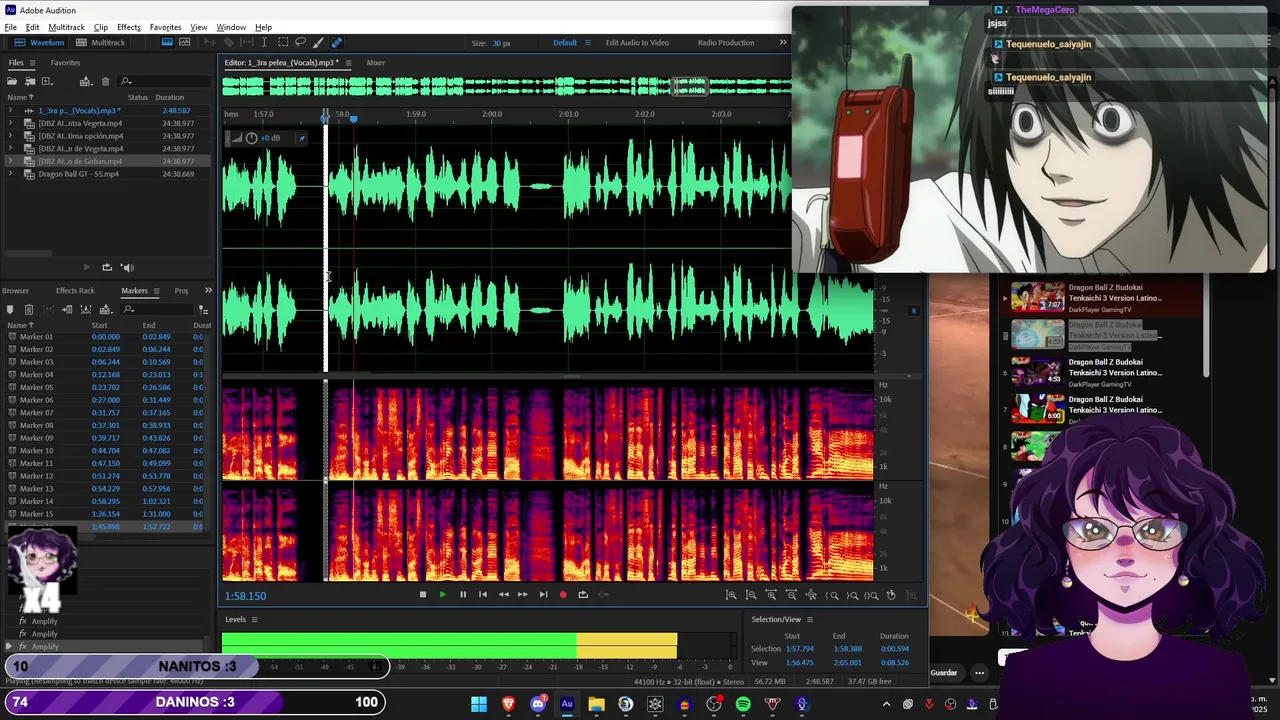This screenshot has height=720, width=1280.
Task: Select Radio Production workspace
Action: point(726,43)
